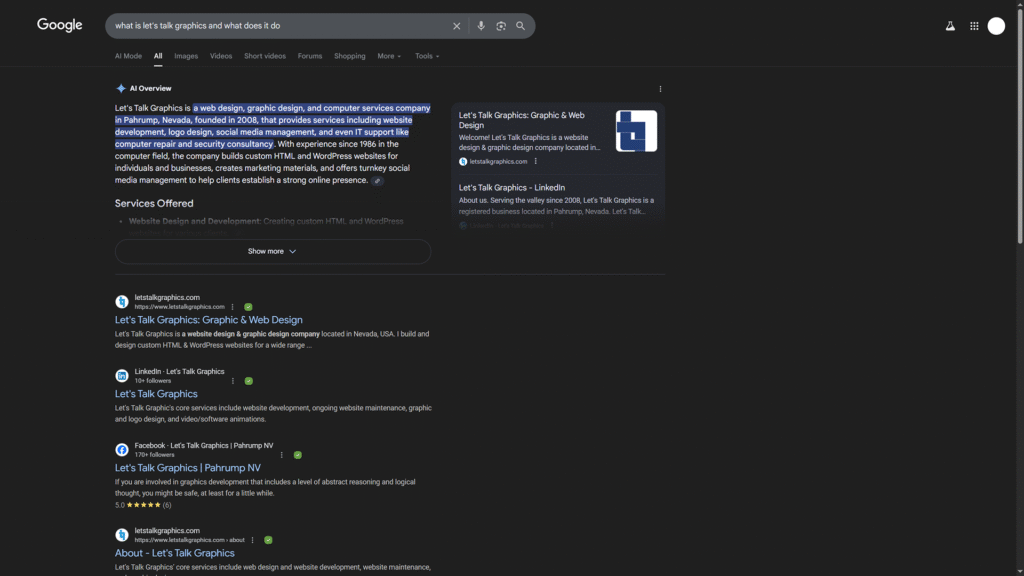Open Let's Talk Graphics - LinkedIn source card
This screenshot has width=1024, height=576.
pos(511,187)
